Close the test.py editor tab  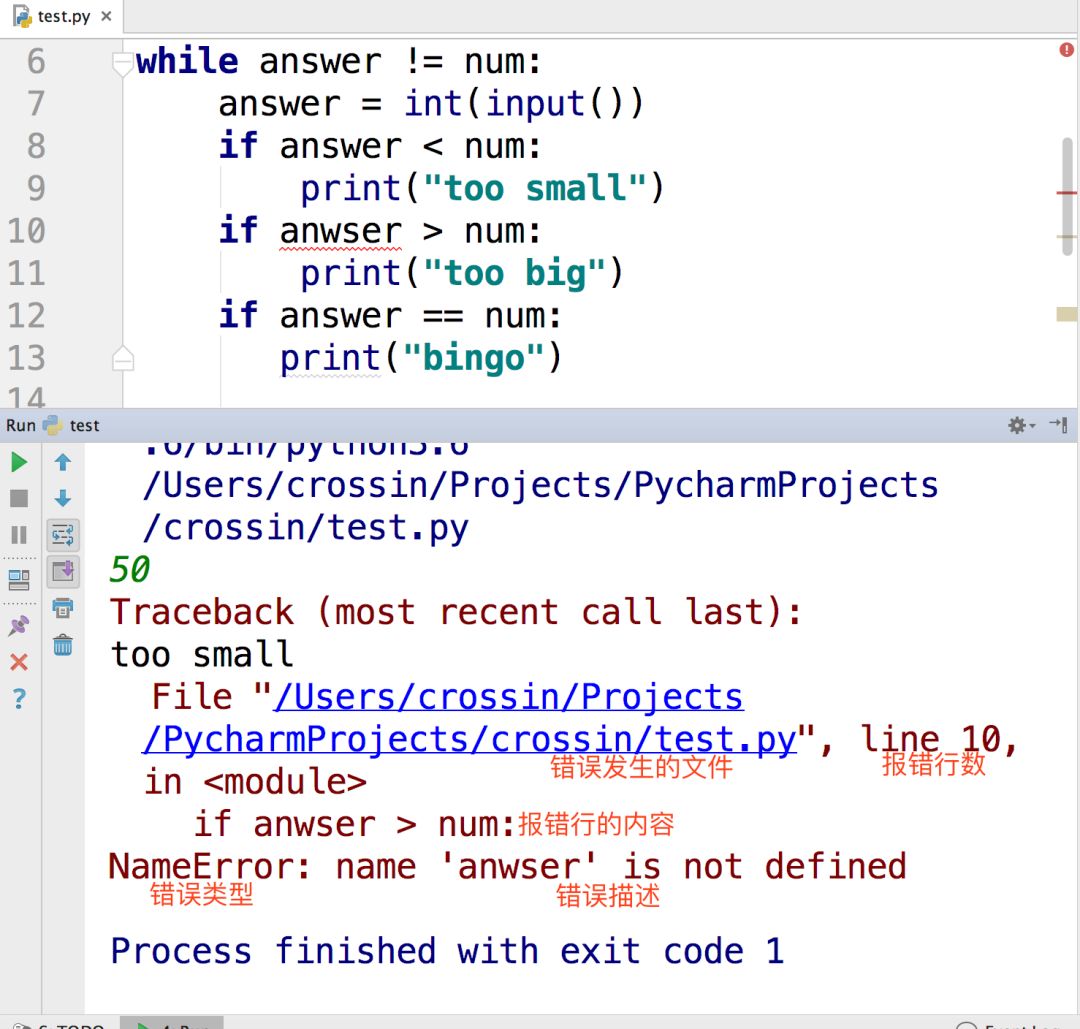[106, 16]
